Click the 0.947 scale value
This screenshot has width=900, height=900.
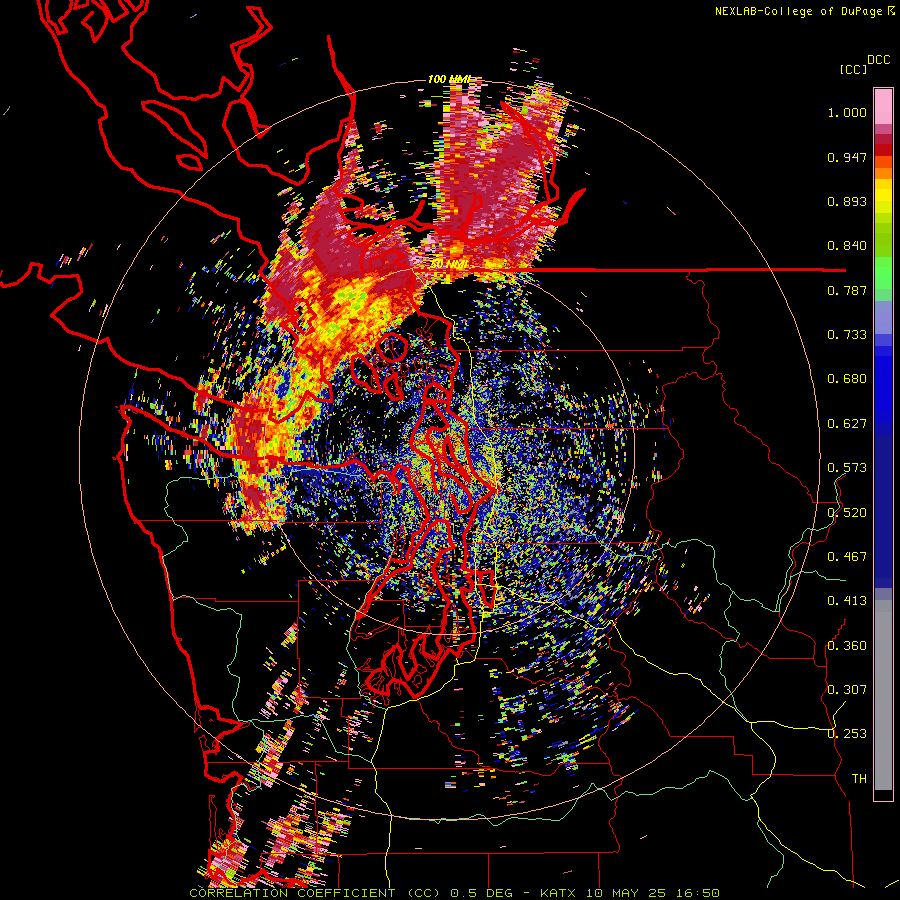pyautogui.click(x=847, y=157)
